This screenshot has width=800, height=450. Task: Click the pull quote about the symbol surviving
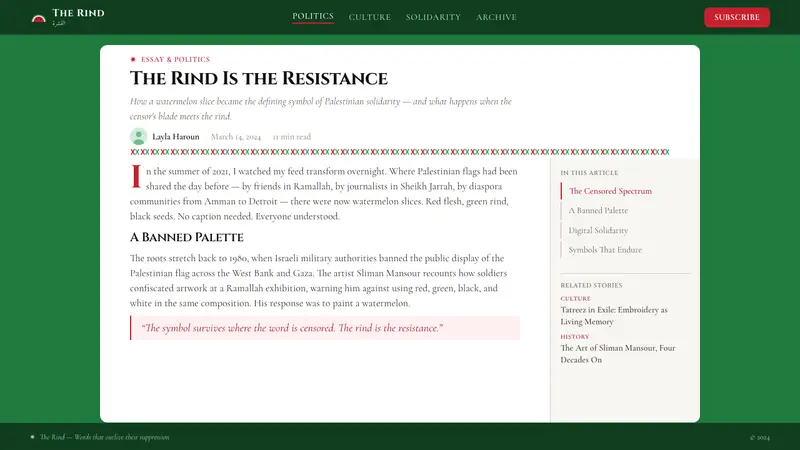click(325, 328)
